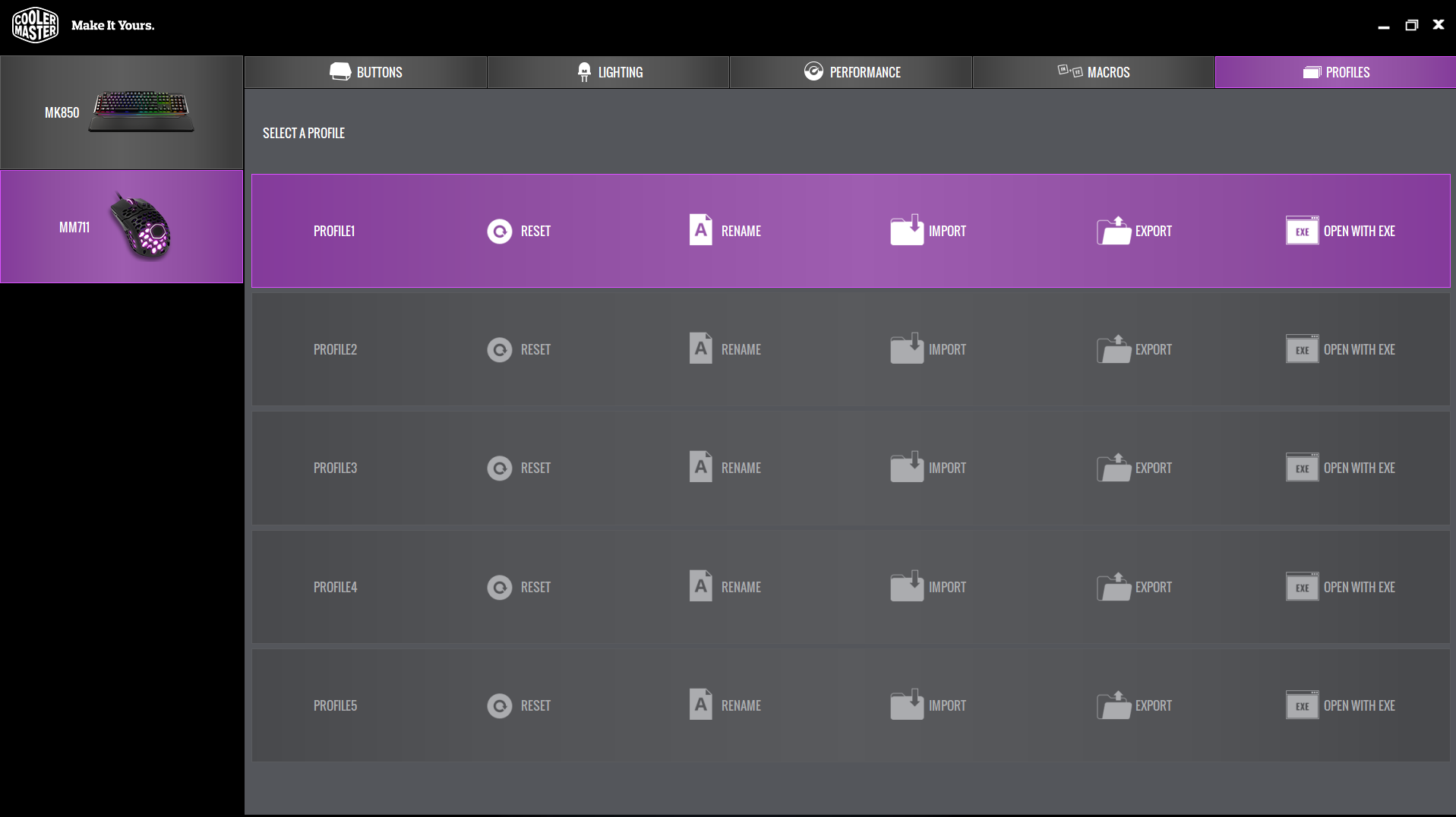Open the Lighting tab

point(608,72)
